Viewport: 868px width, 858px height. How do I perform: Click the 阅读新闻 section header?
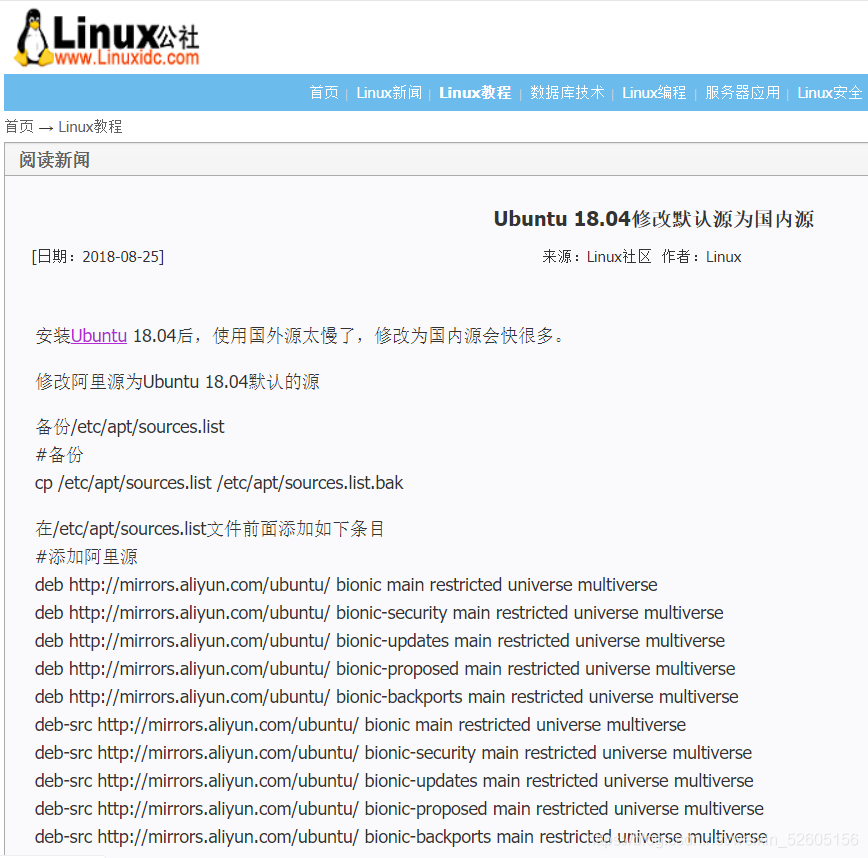tap(54, 160)
